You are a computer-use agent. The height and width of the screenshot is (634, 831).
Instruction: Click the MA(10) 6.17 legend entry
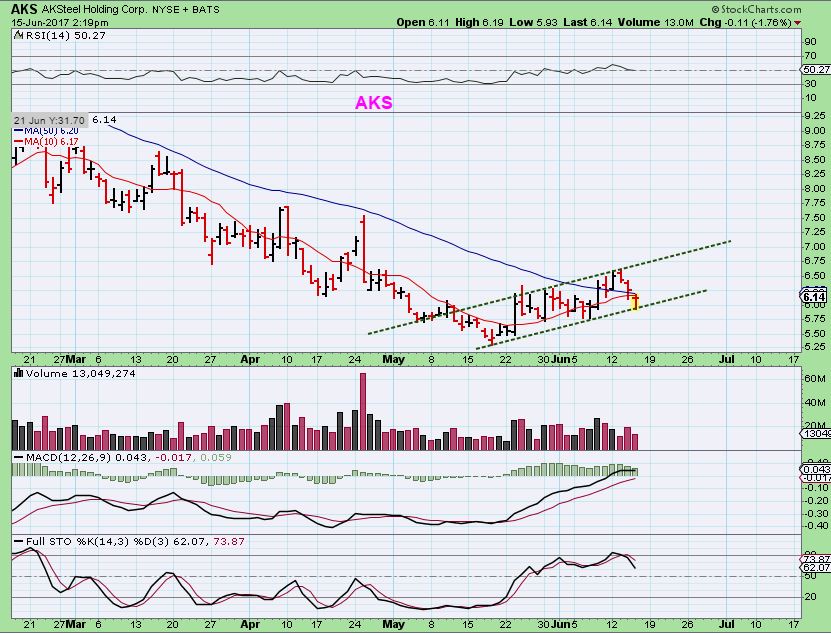coord(47,142)
